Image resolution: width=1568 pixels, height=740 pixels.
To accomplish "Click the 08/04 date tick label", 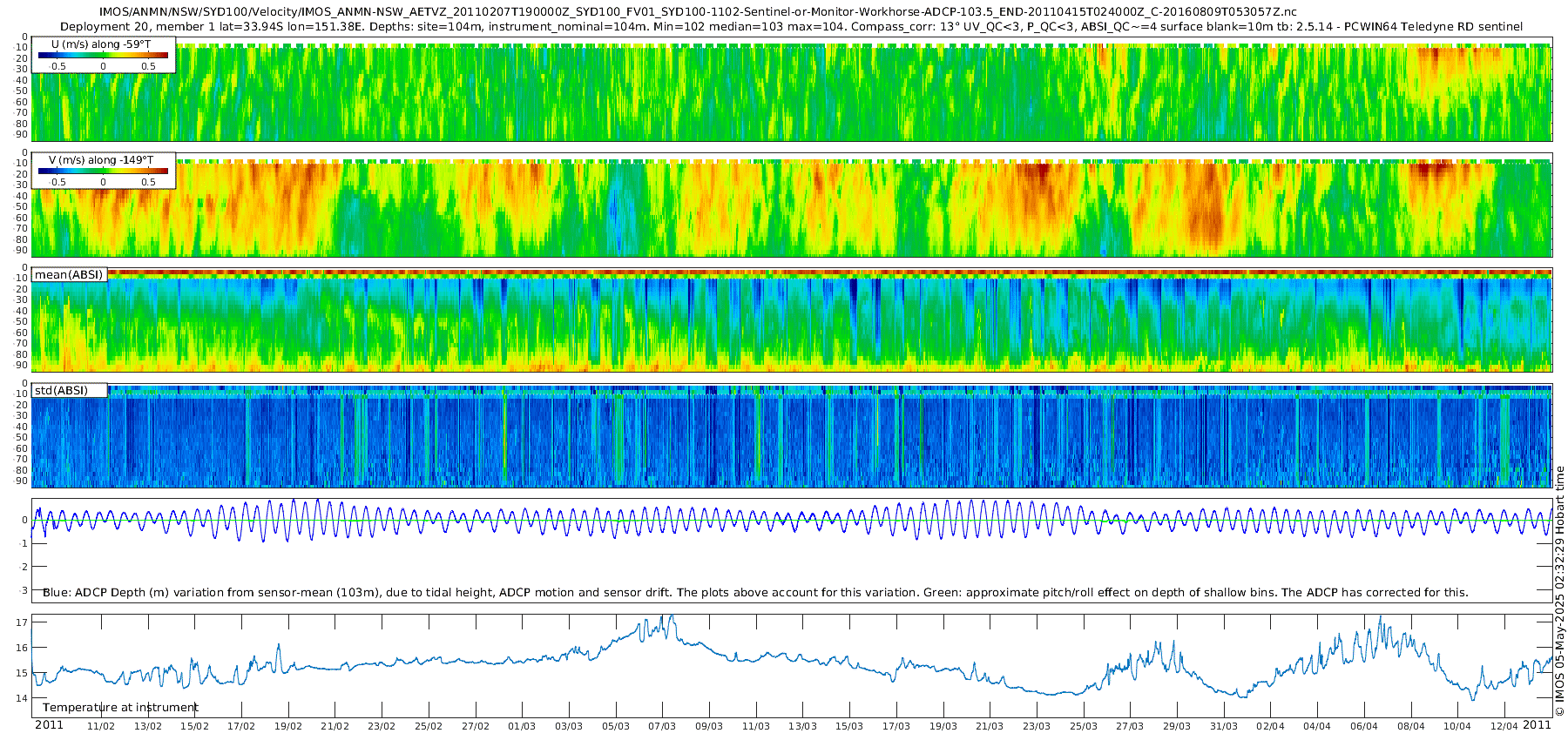I will 1411,726.
